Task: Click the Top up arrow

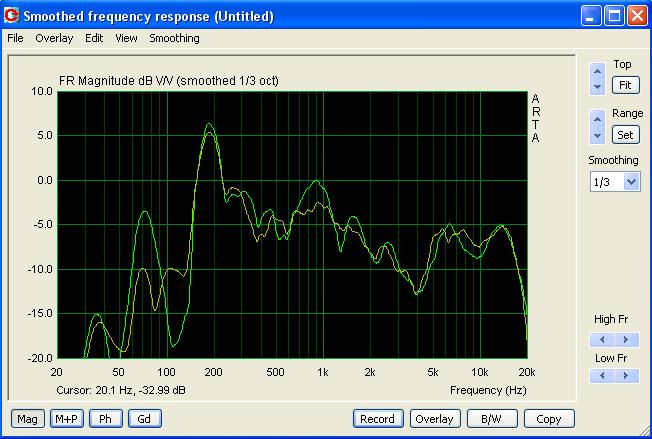Action: point(598,71)
